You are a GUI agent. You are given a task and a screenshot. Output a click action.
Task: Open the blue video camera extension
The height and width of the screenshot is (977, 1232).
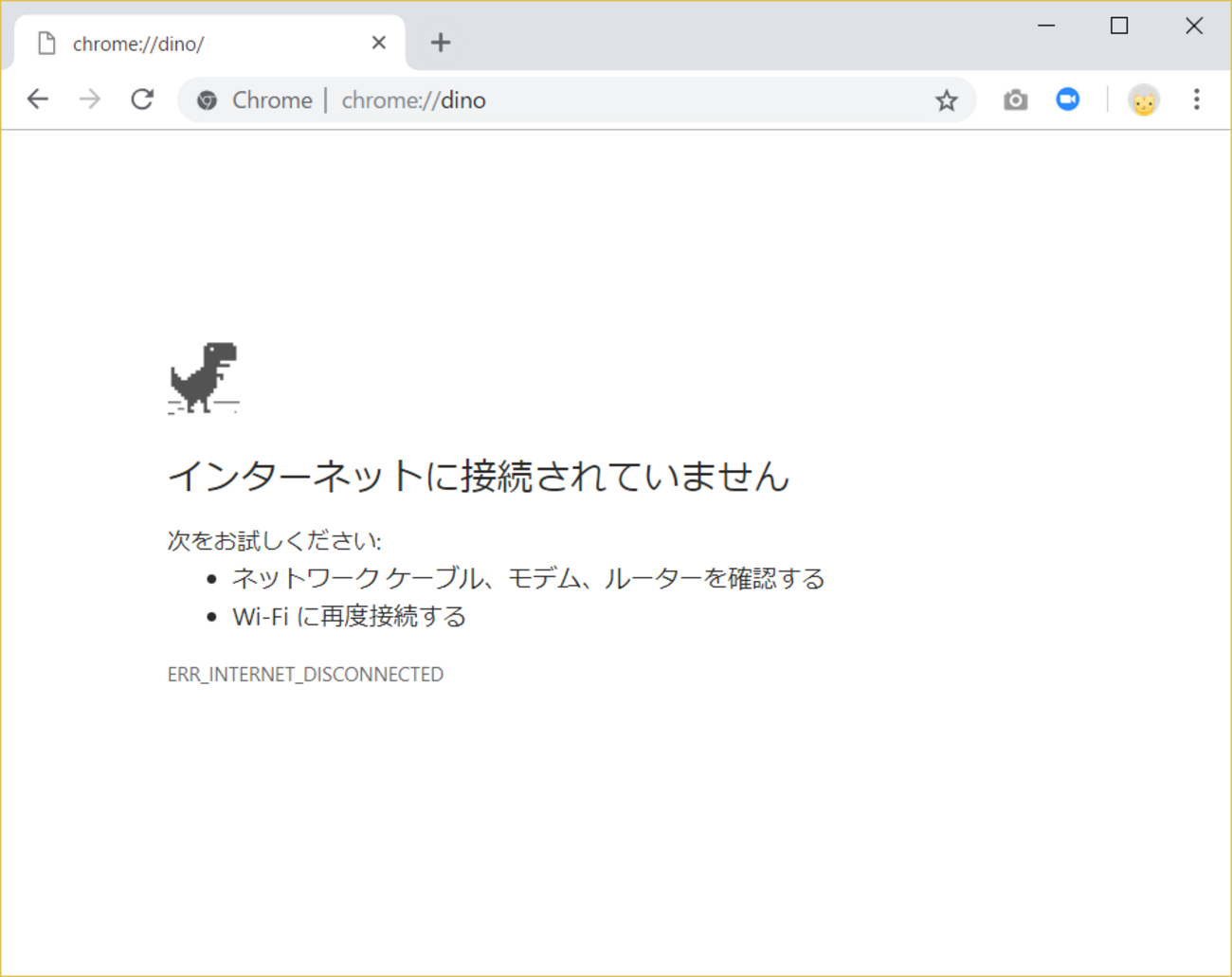click(1068, 99)
